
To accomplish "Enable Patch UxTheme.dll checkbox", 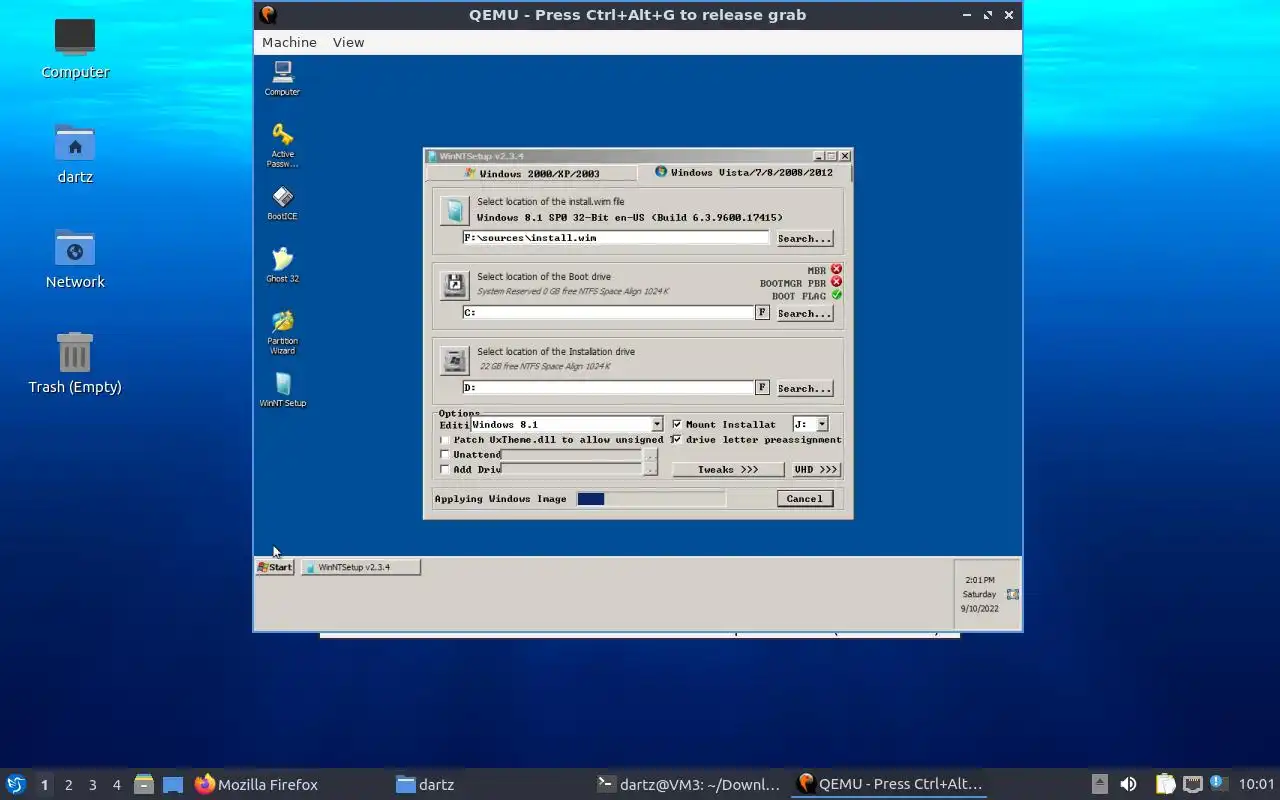I will (445, 440).
